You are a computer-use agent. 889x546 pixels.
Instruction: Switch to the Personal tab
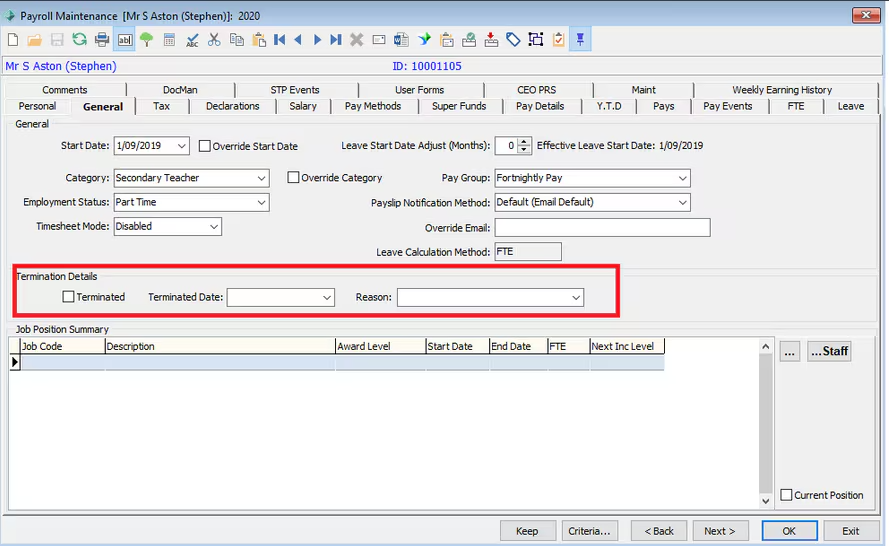(x=37, y=106)
